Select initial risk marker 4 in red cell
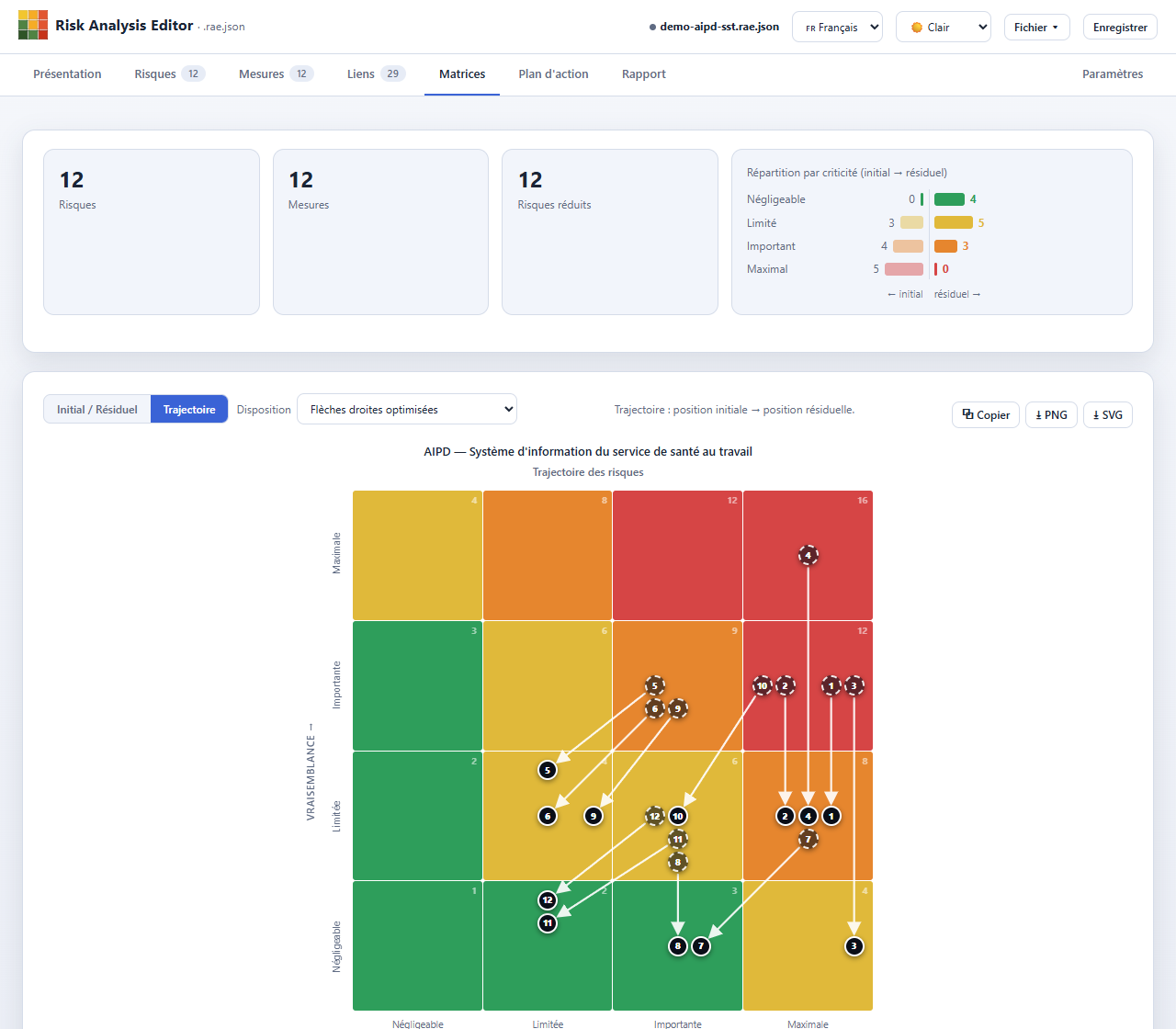 [x=808, y=555]
